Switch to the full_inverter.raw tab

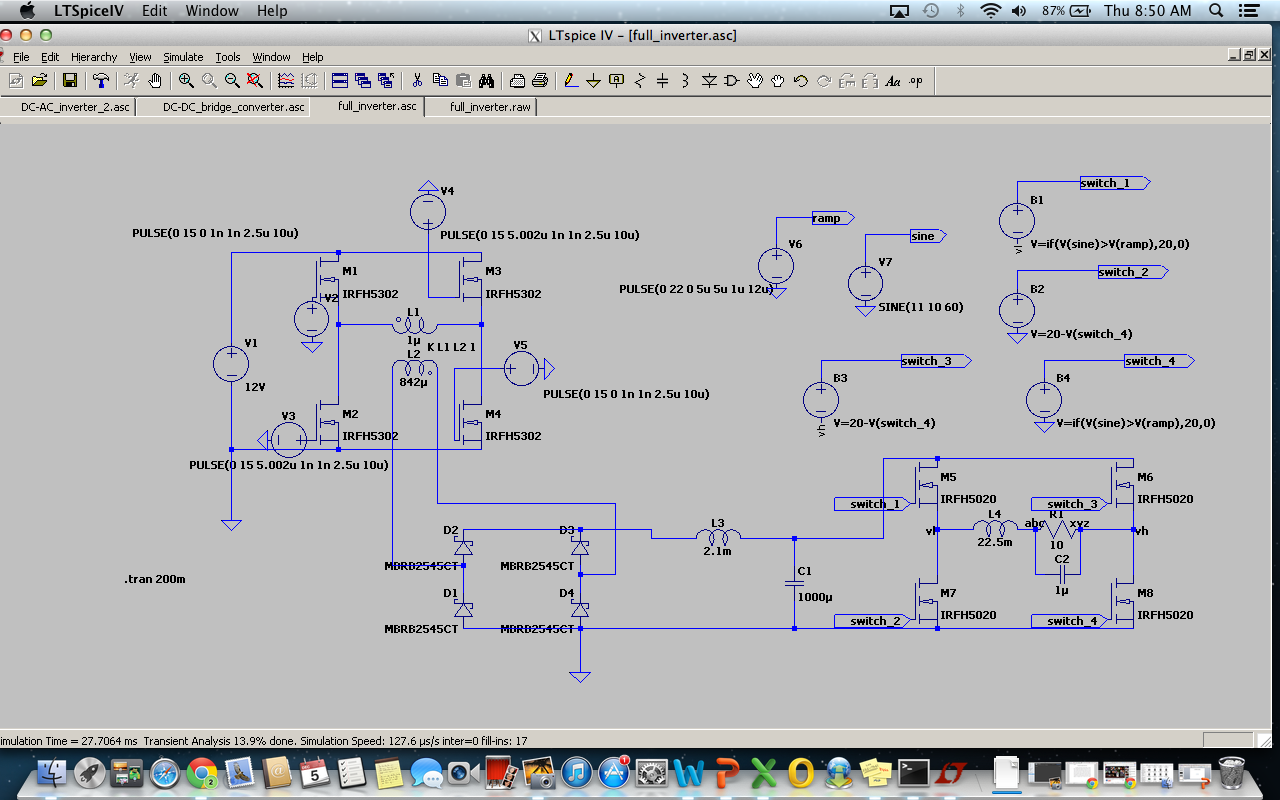coord(481,106)
